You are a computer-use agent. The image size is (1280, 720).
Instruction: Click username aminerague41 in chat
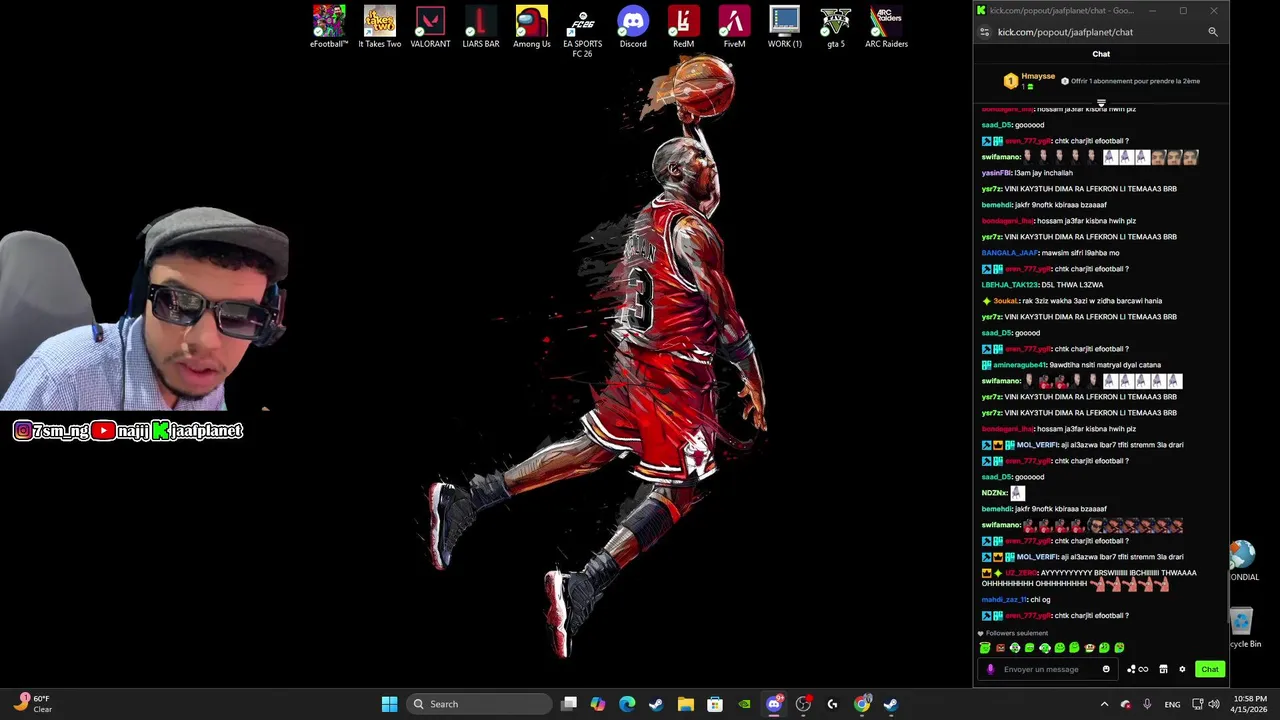coord(1020,365)
